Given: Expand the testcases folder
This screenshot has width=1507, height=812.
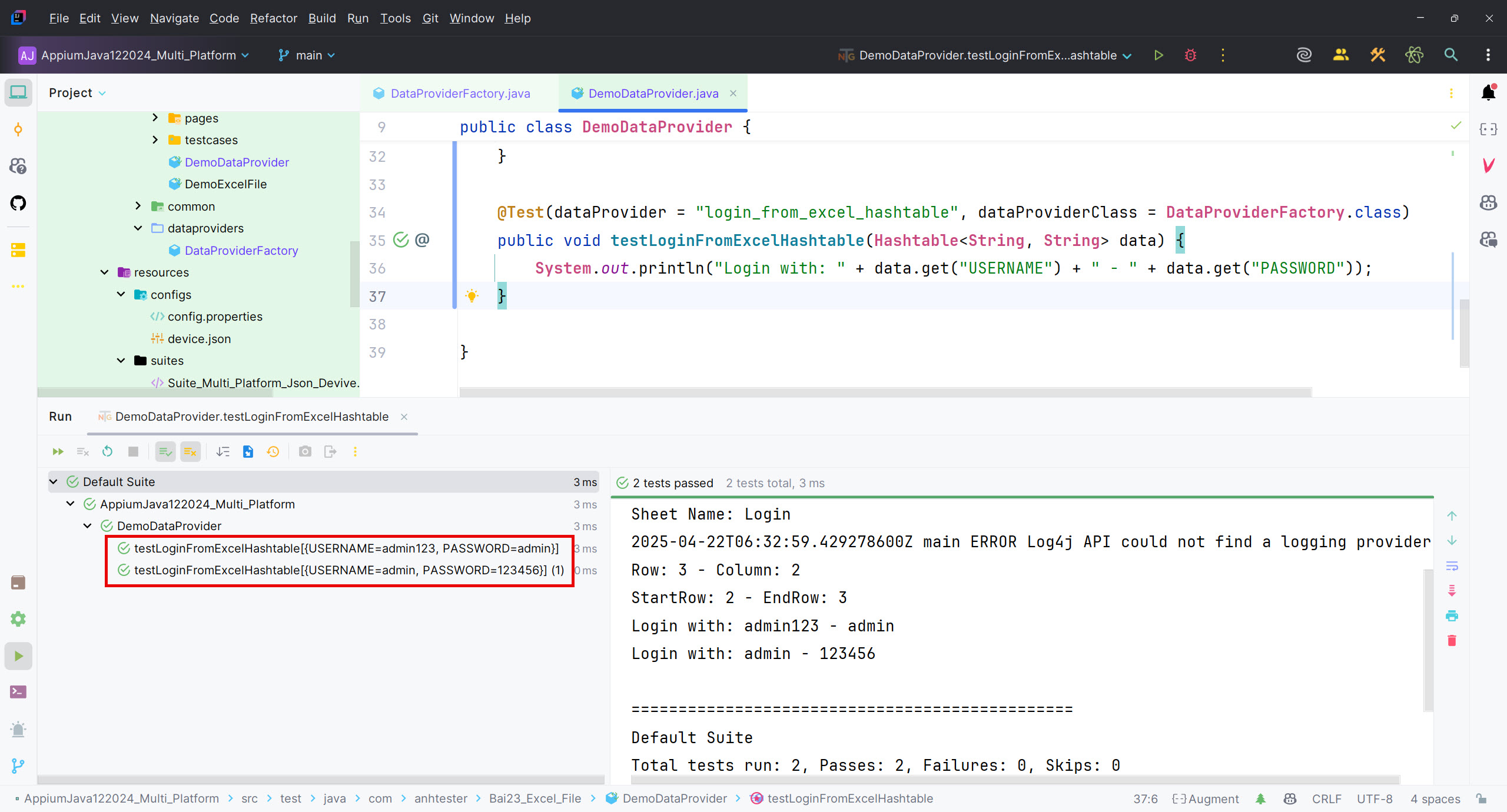Looking at the screenshot, I should (x=155, y=139).
